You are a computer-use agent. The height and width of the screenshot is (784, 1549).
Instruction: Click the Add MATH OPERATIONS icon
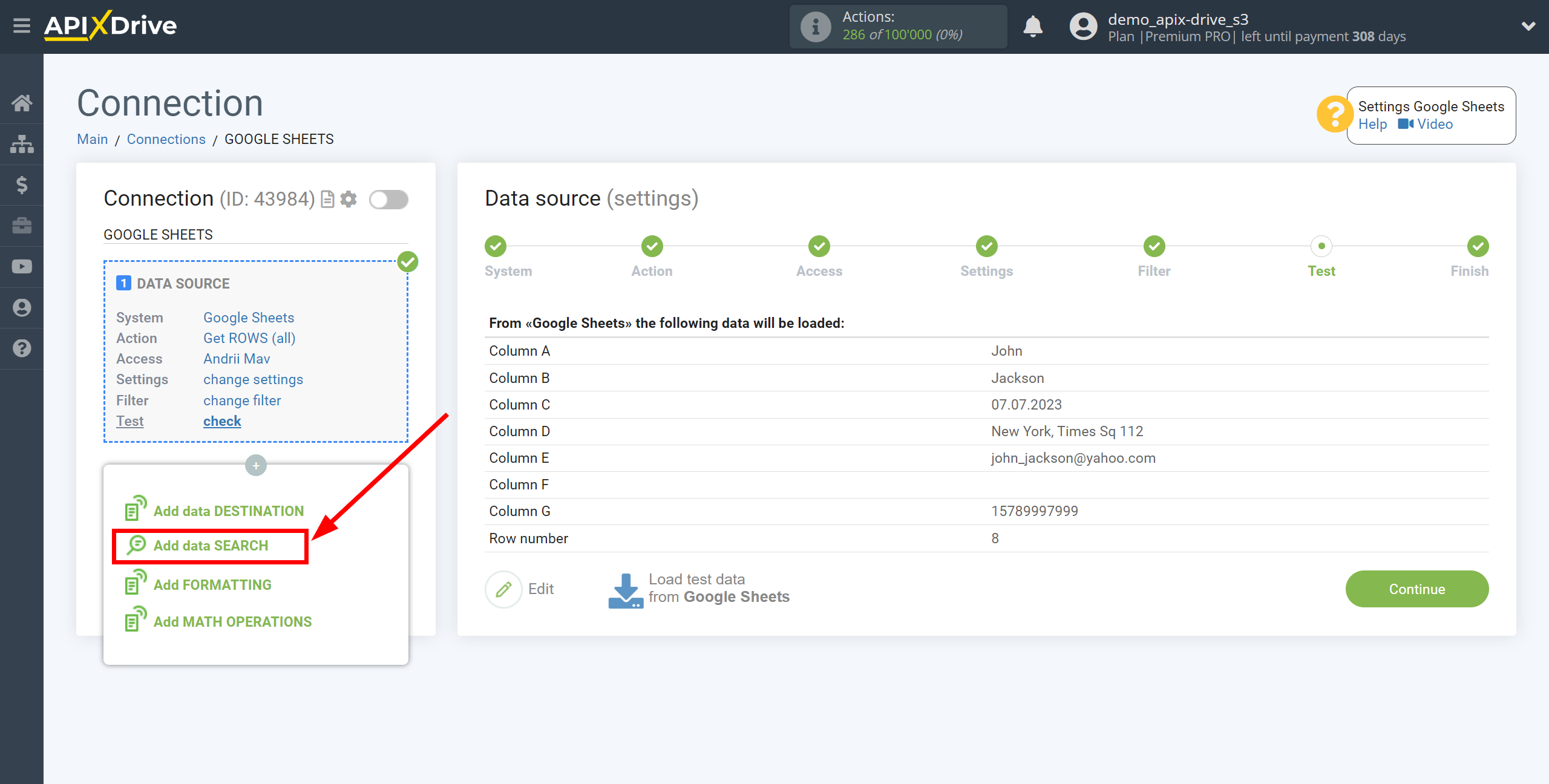tap(136, 619)
